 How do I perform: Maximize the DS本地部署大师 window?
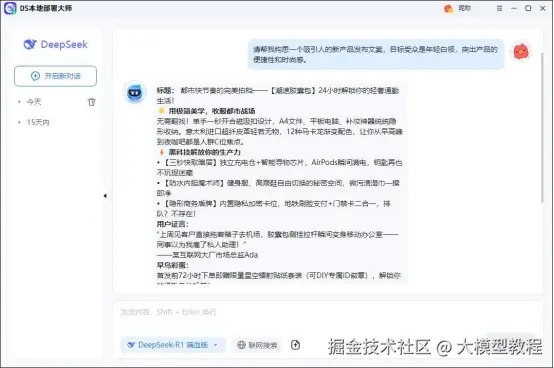pos(528,8)
